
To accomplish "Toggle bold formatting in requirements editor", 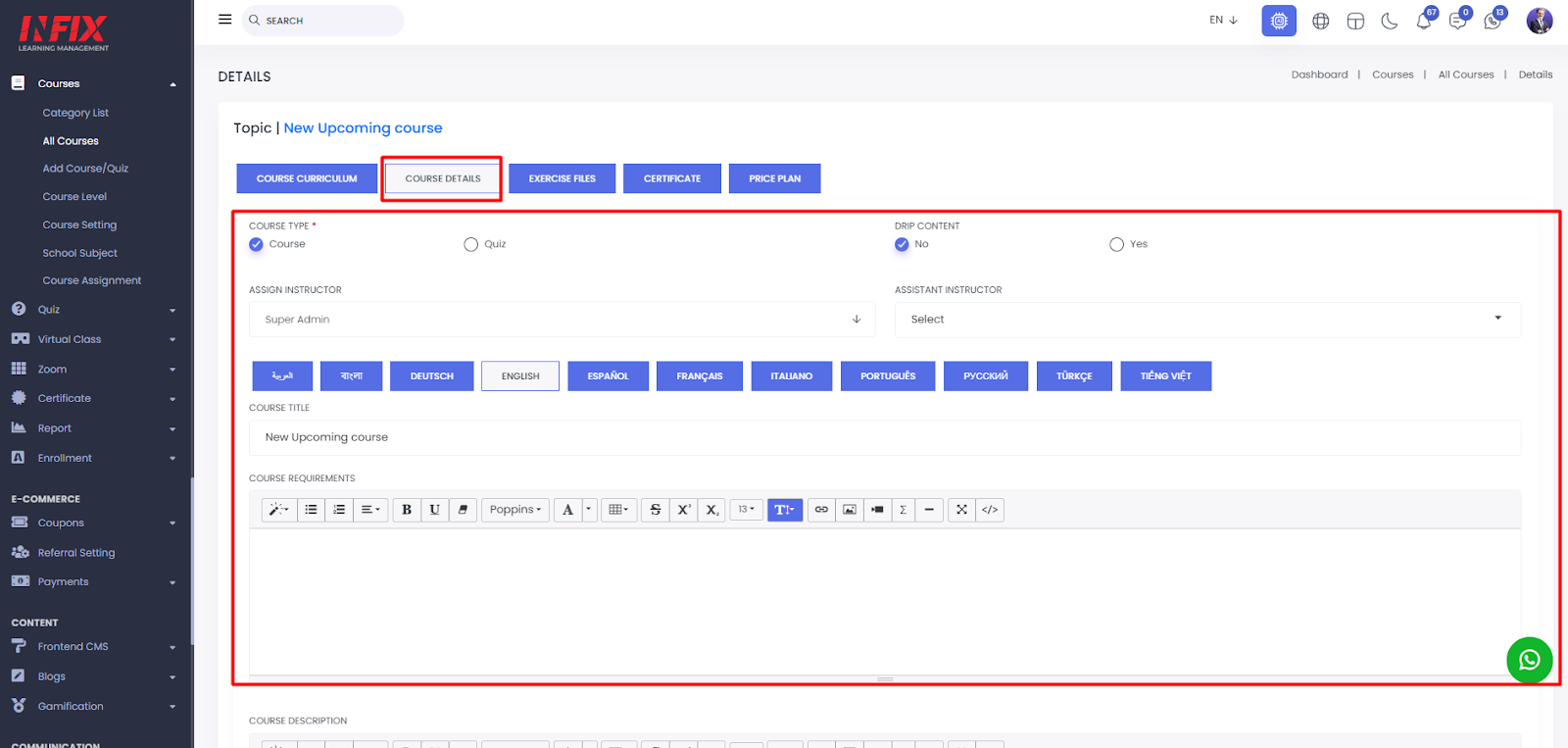I will (407, 510).
